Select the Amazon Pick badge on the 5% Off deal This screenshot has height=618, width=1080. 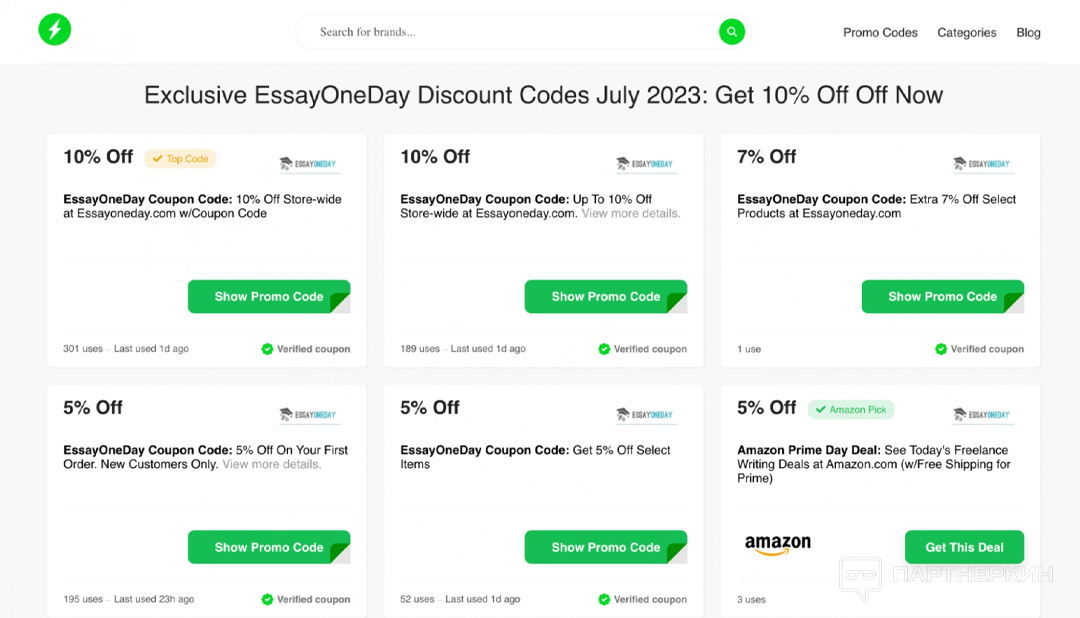[x=851, y=409]
